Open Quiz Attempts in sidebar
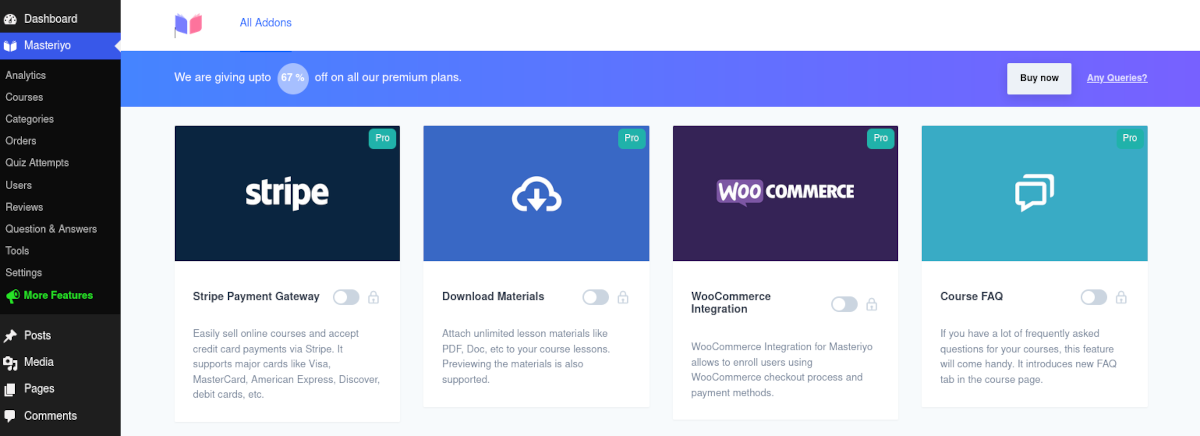 coord(37,163)
